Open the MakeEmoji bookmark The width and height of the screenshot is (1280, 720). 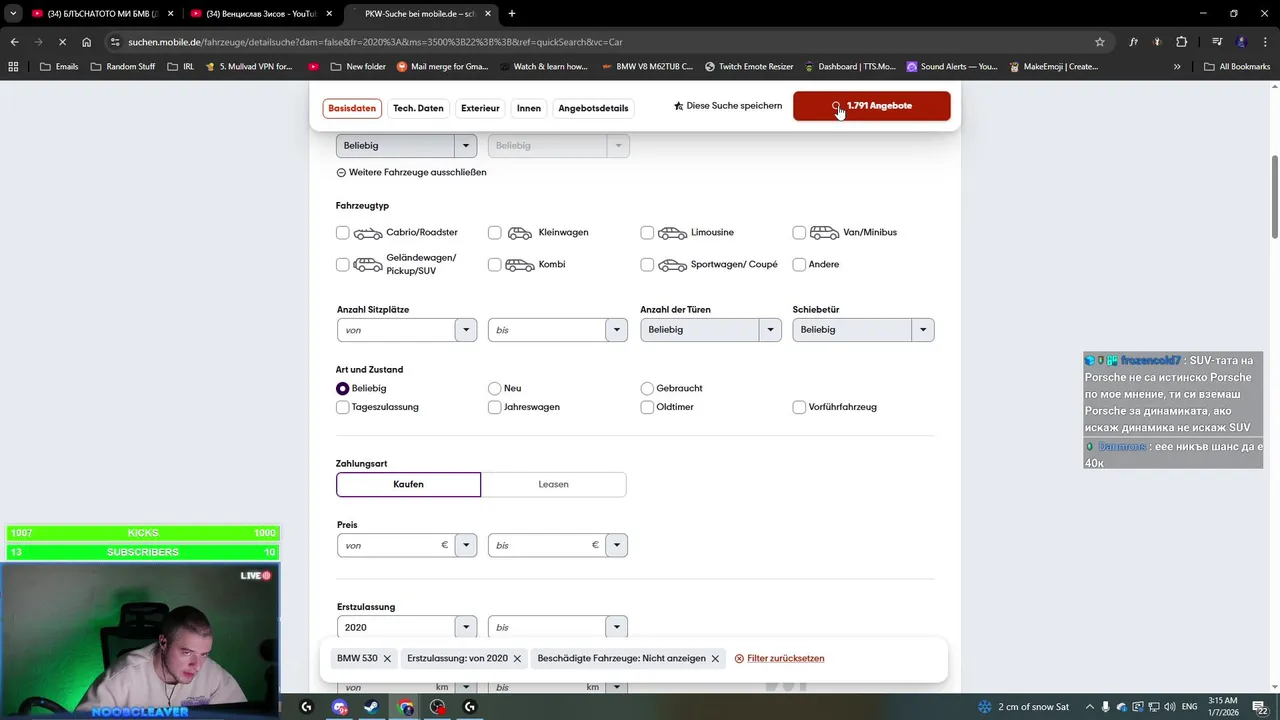coord(1053,67)
